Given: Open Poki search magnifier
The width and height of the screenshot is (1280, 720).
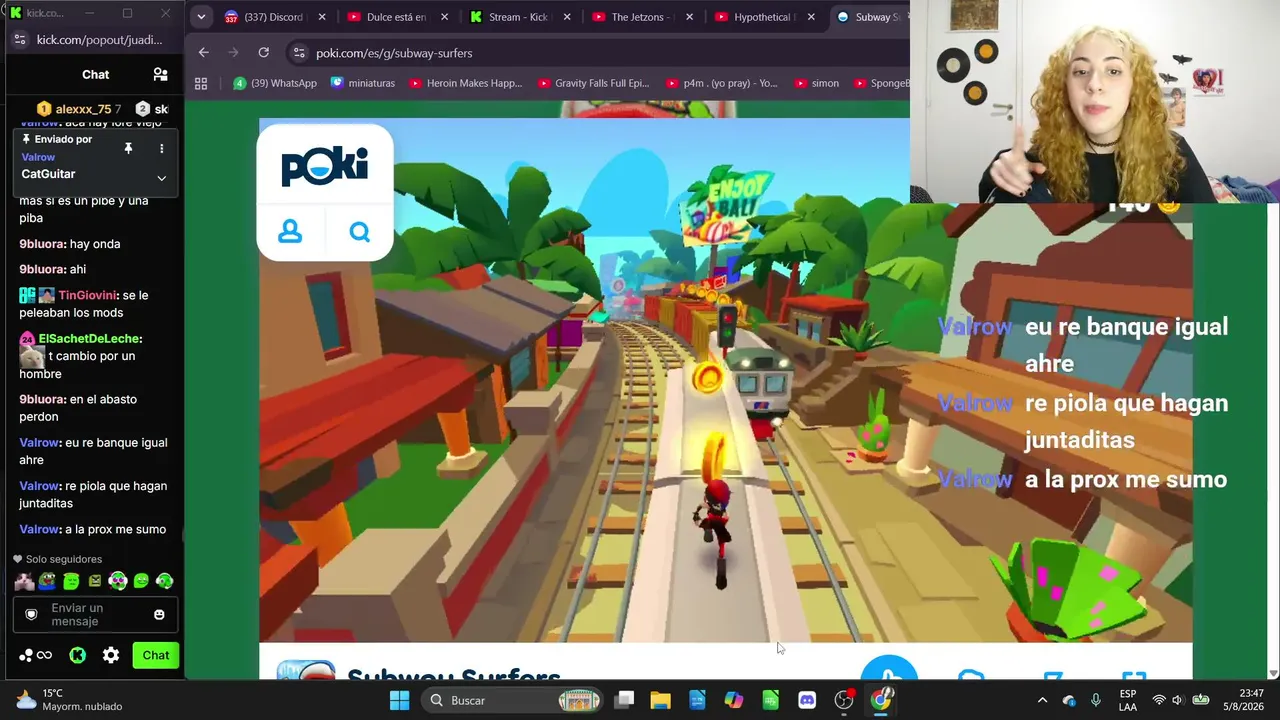Looking at the screenshot, I should [x=360, y=232].
